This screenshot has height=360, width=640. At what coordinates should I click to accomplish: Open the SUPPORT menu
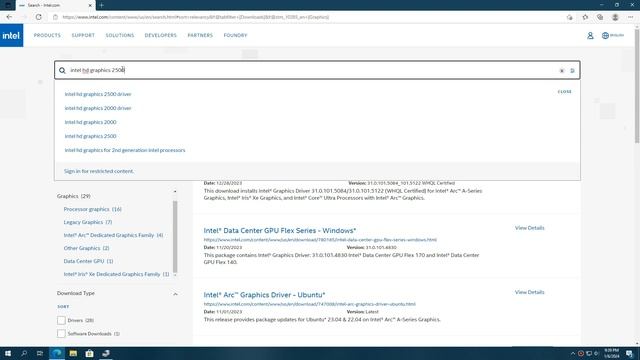(83, 36)
